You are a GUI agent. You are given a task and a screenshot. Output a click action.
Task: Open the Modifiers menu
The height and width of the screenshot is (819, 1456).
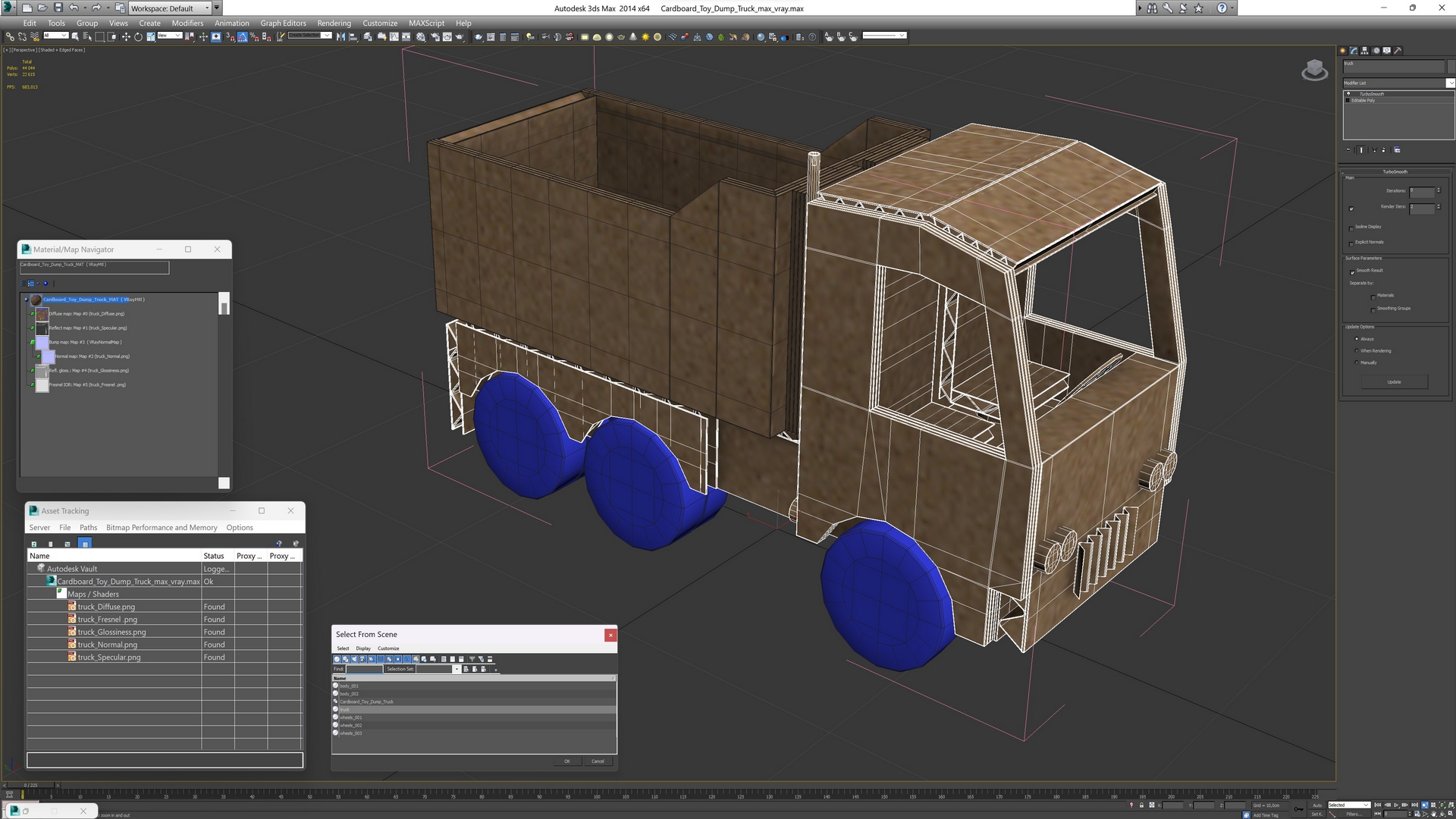(x=187, y=23)
